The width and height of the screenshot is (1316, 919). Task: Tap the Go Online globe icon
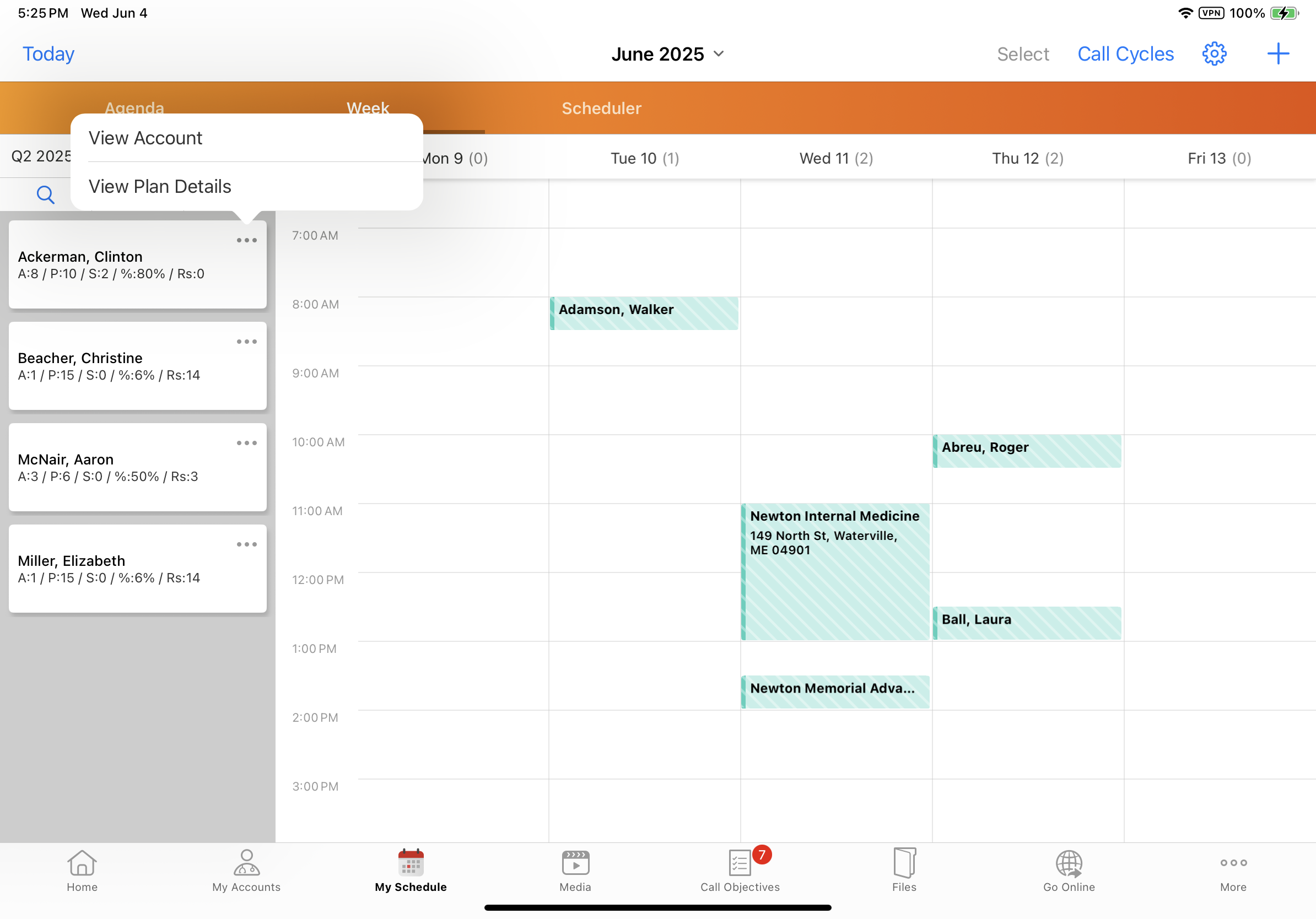click(1069, 870)
